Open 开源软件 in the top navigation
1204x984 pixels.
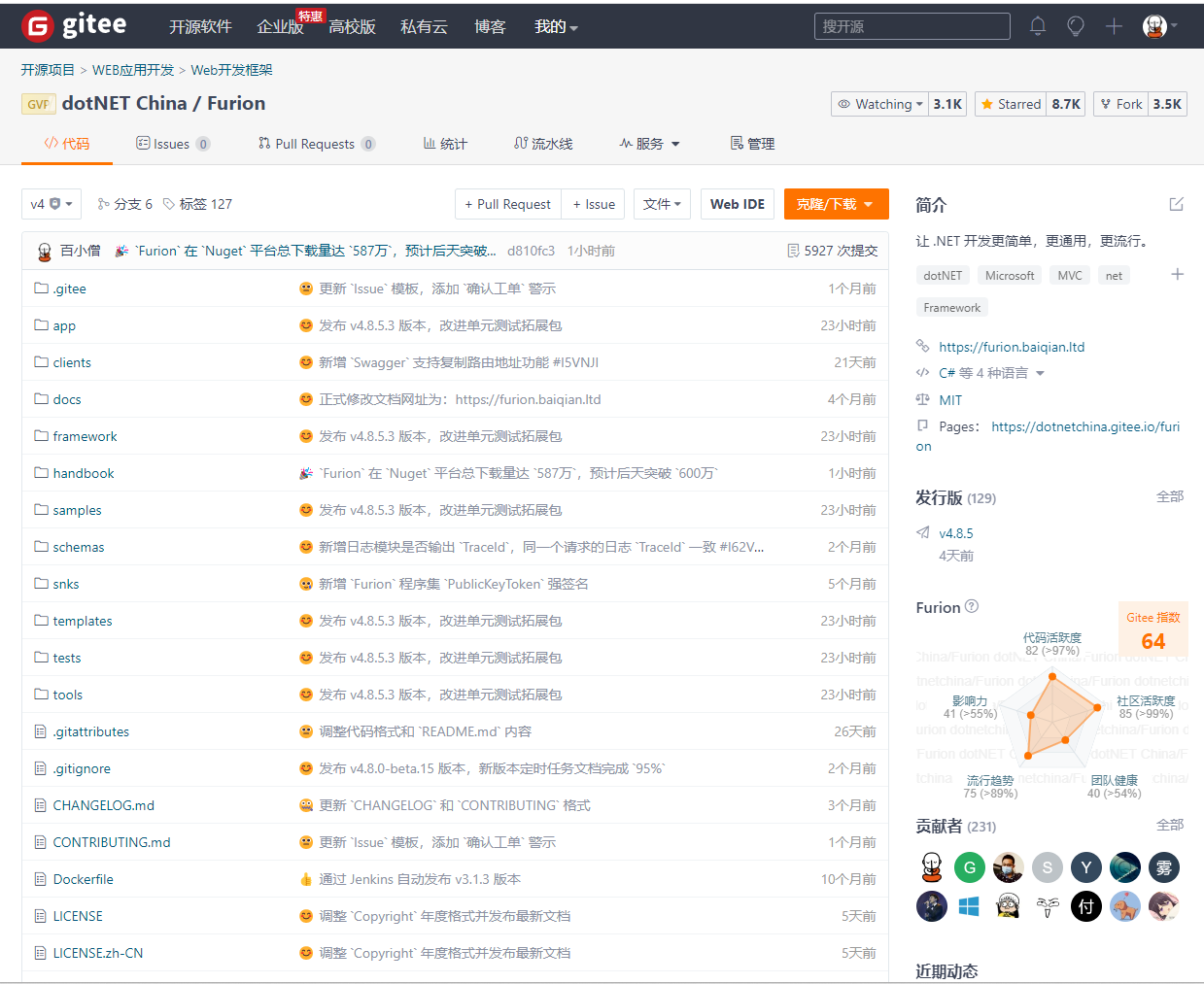pos(200,27)
